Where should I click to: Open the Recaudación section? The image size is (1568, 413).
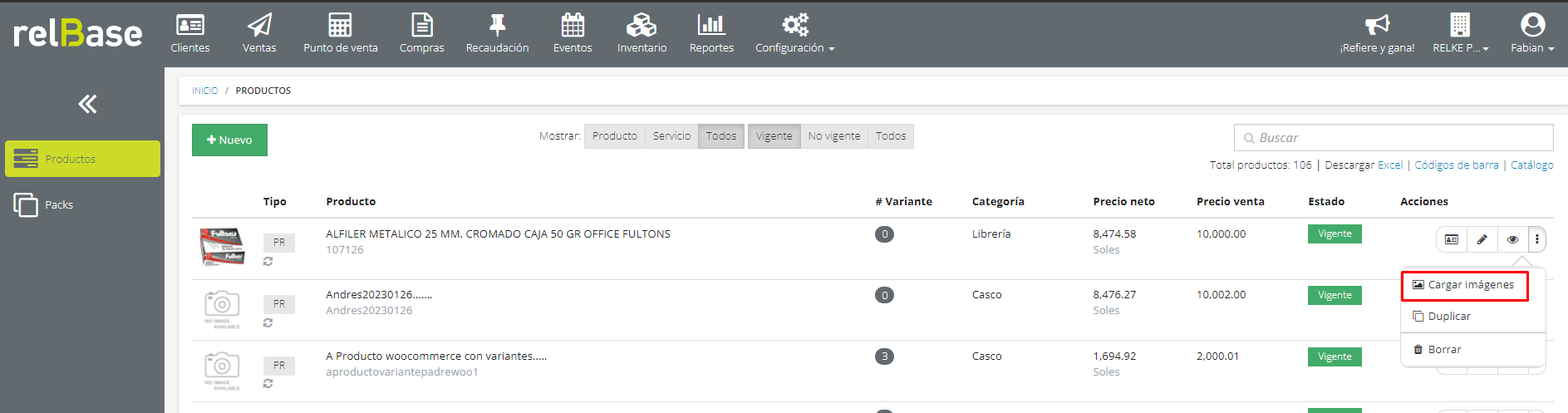[497, 33]
